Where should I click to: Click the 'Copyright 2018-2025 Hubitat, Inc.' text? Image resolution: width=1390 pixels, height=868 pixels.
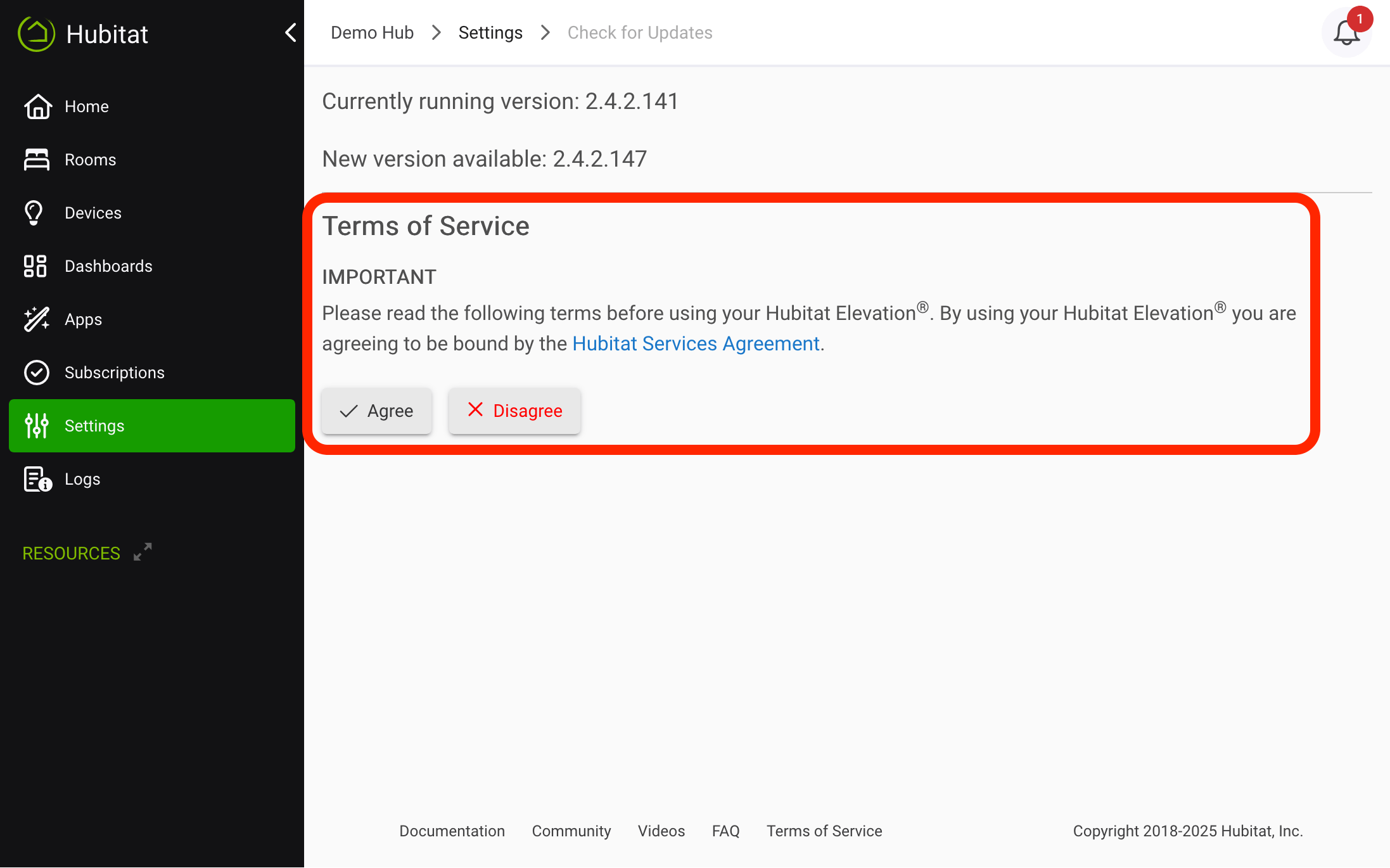point(1188,831)
